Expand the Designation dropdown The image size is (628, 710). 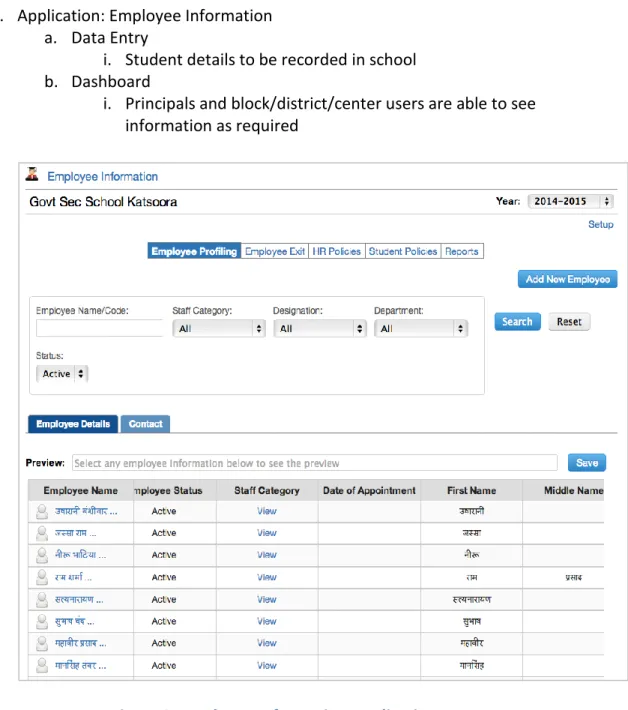tap(320, 329)
